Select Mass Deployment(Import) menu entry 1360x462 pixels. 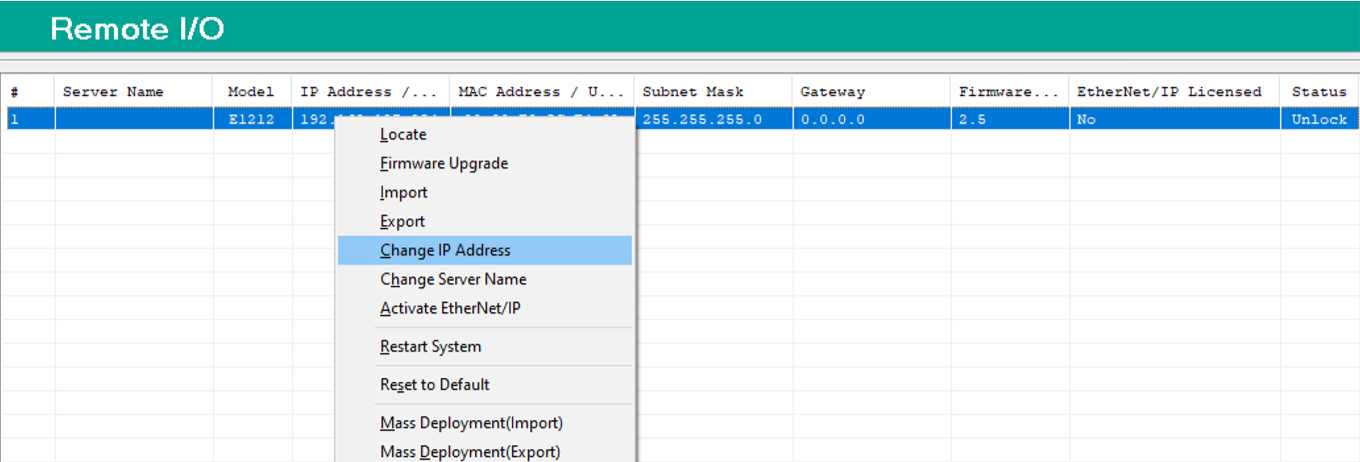click(x=471, y=423)
